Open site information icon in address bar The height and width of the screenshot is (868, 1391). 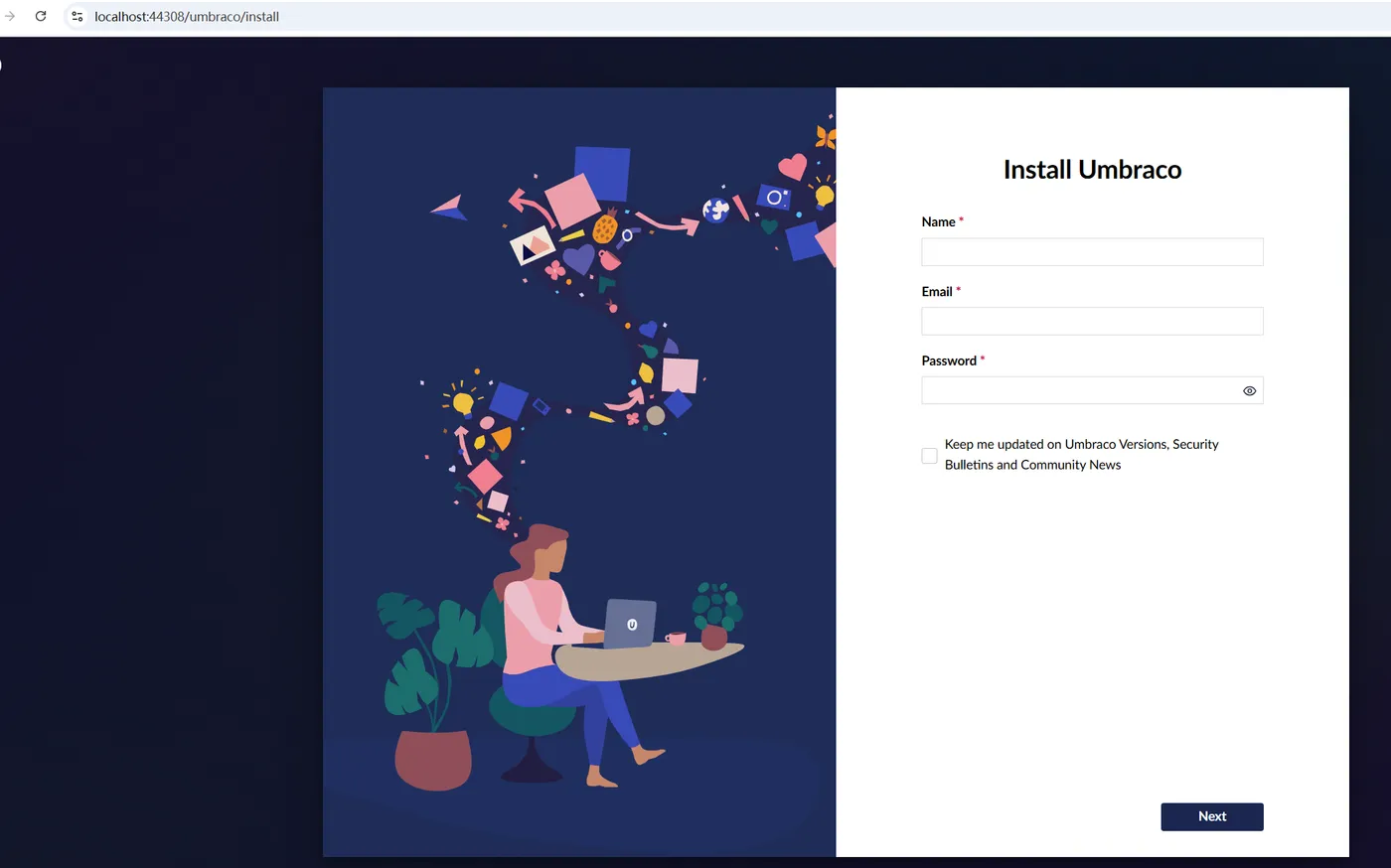point(77,16)
